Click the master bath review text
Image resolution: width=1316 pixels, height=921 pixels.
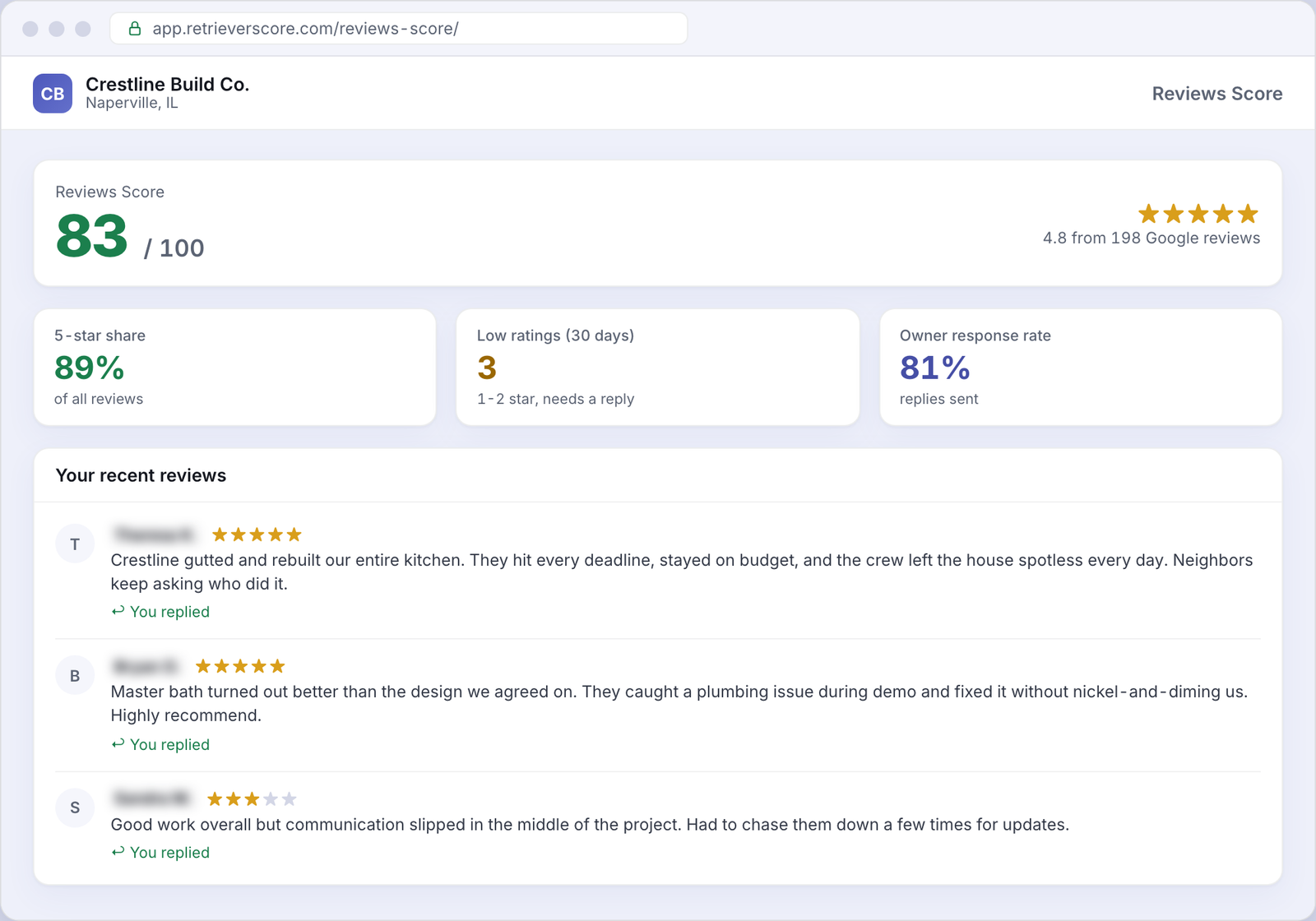click(679, 704)
